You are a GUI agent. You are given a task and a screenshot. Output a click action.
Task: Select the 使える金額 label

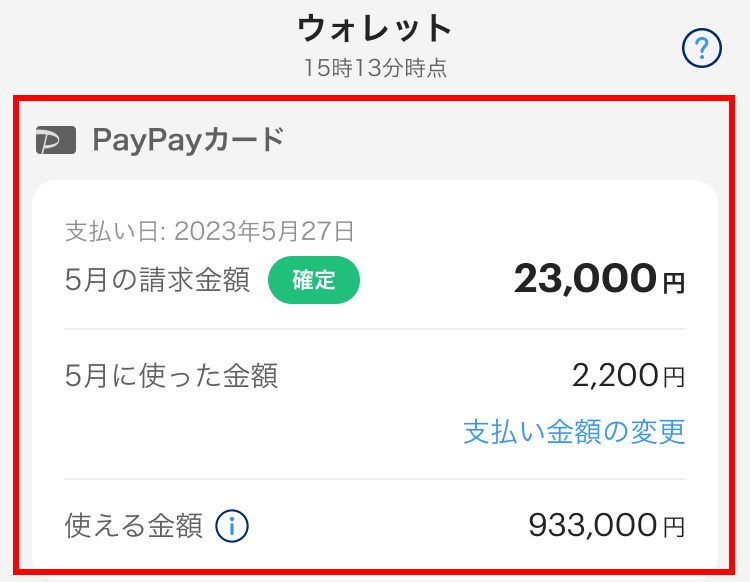pyautogui.click(x=133, y=526)
